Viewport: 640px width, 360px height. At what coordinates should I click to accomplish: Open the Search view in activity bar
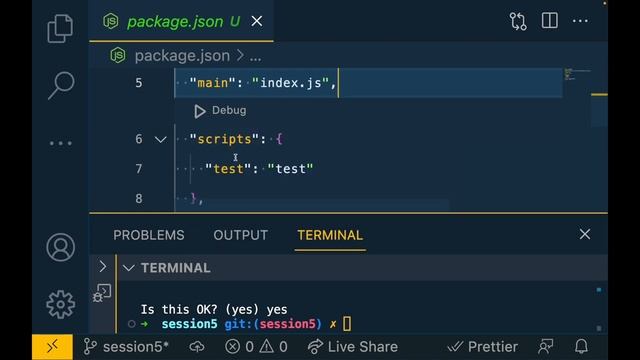pyautogui.click(x=61, y=85)
